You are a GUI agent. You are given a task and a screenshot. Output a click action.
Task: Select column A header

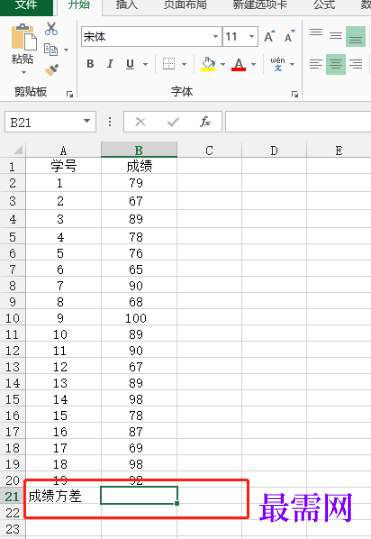tap(63, 151)
